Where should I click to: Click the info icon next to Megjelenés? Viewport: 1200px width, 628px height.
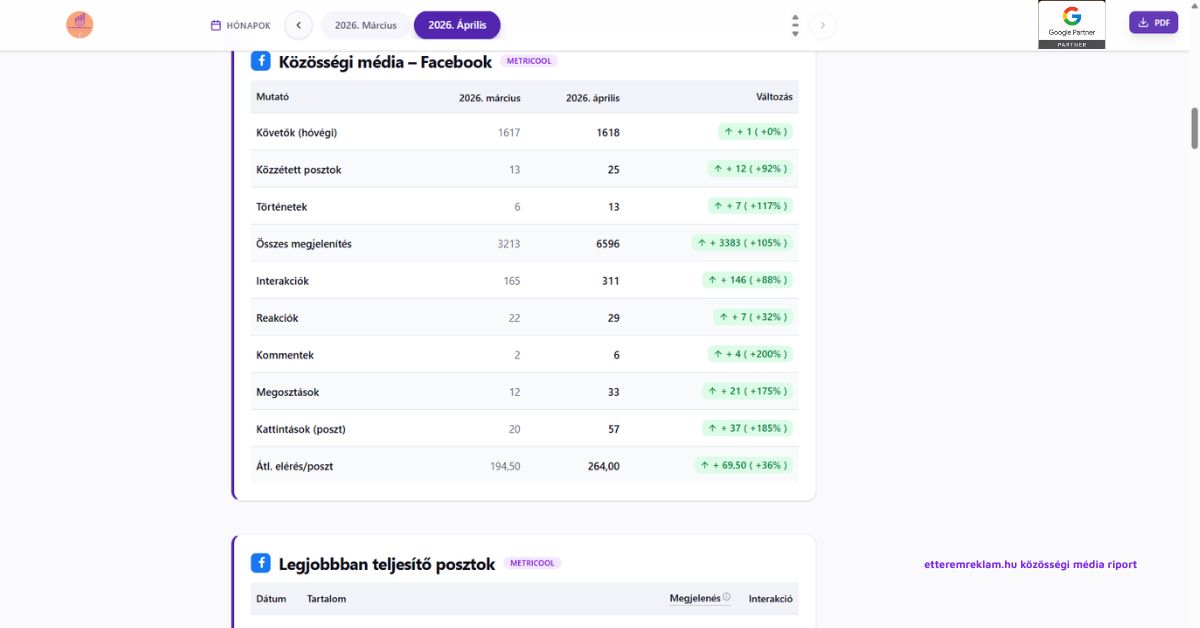[727, 598]
